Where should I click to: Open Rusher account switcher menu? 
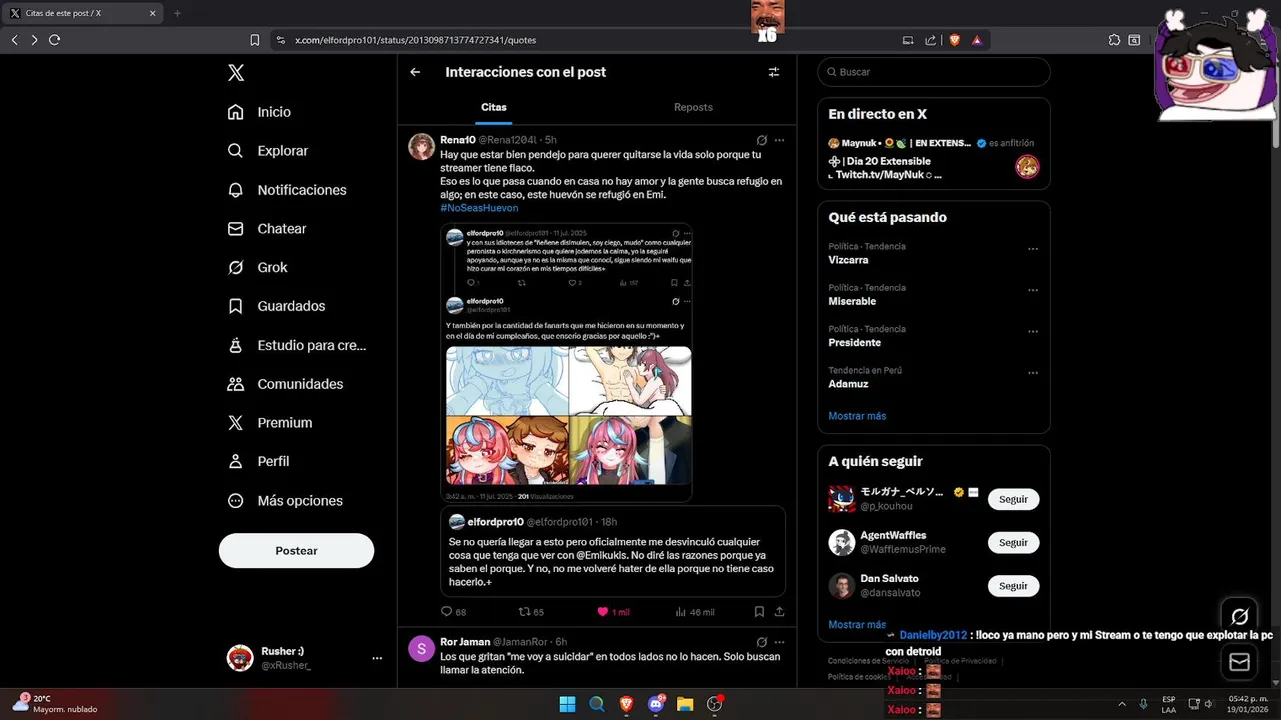304,658
